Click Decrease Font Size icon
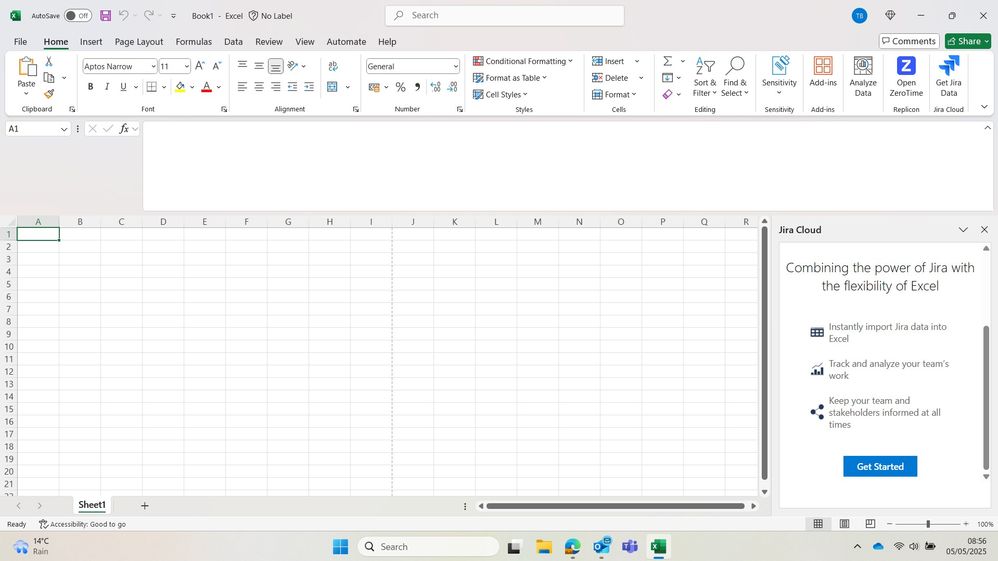The width and height of the screenshot is (998, 561). coord(216,66)
